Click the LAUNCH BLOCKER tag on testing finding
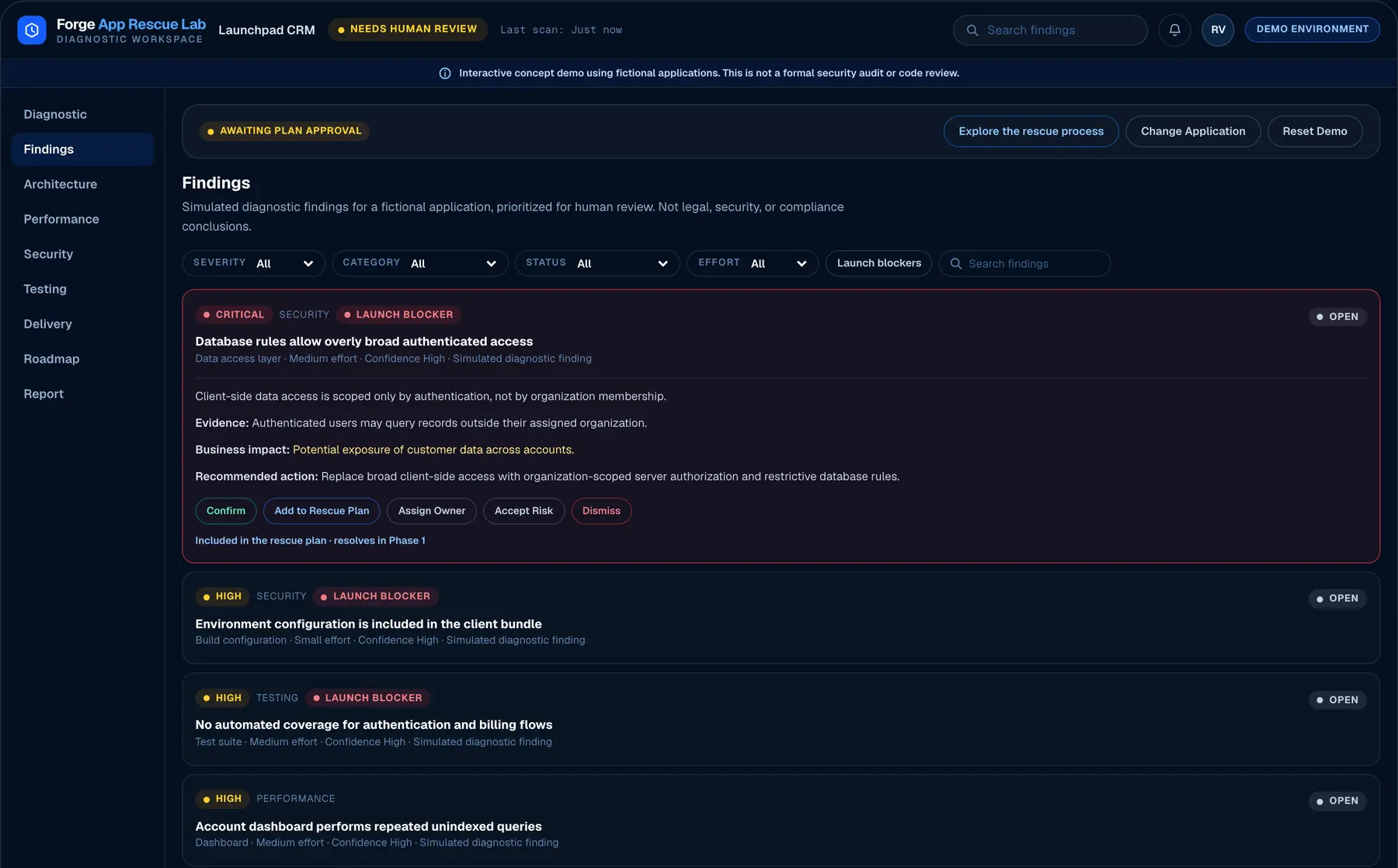This screenshot has width=1398, height=868. point(367,698)
